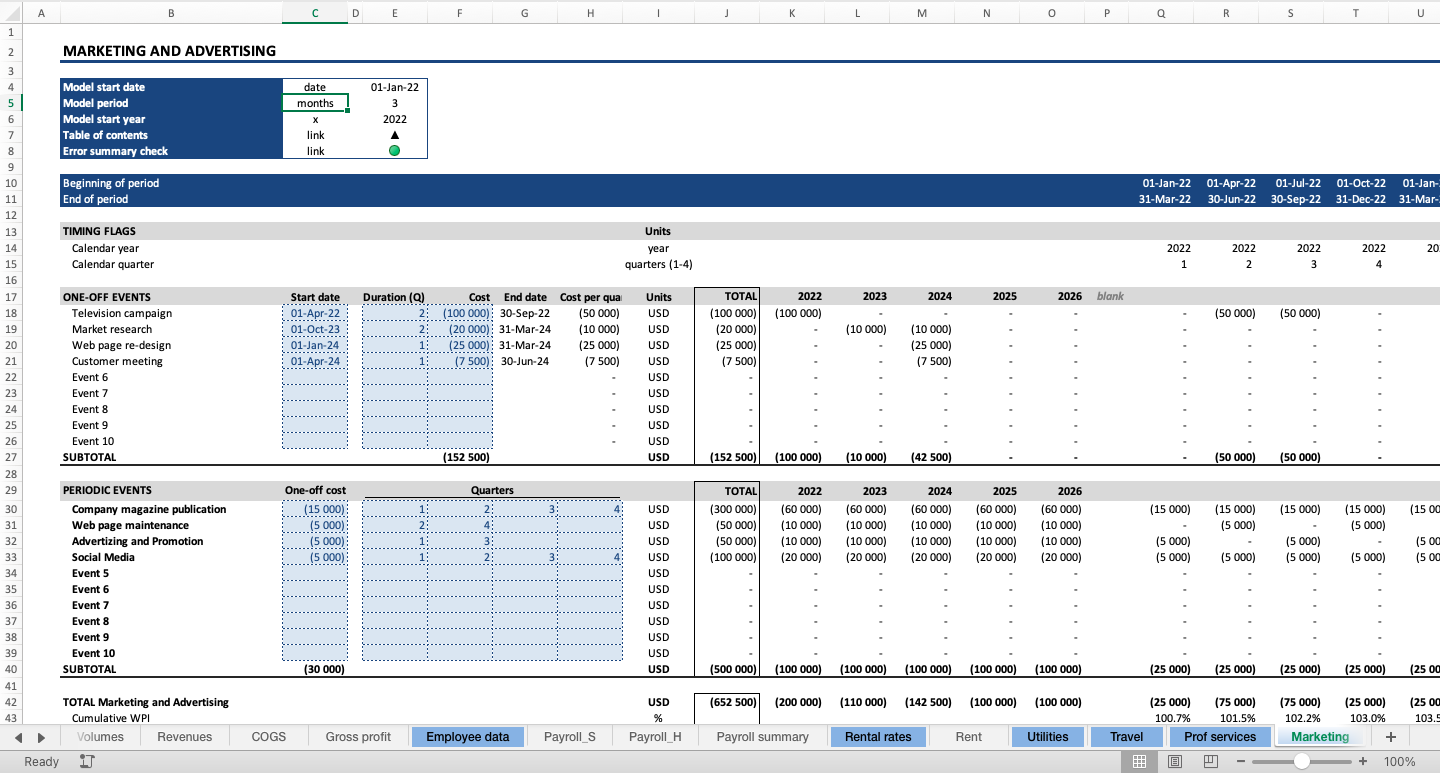Click the green error check indicator
This screenshot has width=1440, height=773.
394,151
